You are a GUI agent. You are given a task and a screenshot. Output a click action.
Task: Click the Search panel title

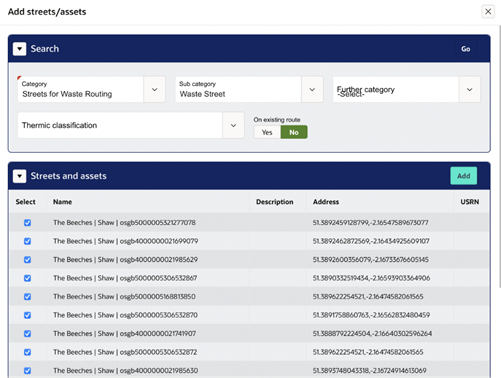tap(45, 49)
